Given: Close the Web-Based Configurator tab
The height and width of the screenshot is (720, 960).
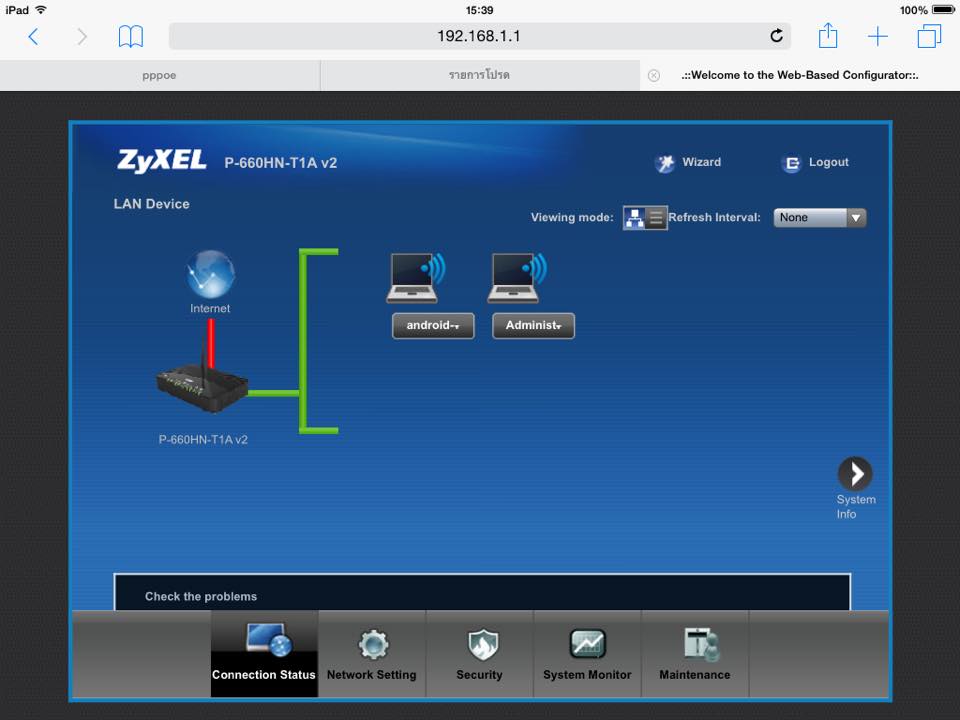Looking at the screenshot, I should tap(654, 75).
